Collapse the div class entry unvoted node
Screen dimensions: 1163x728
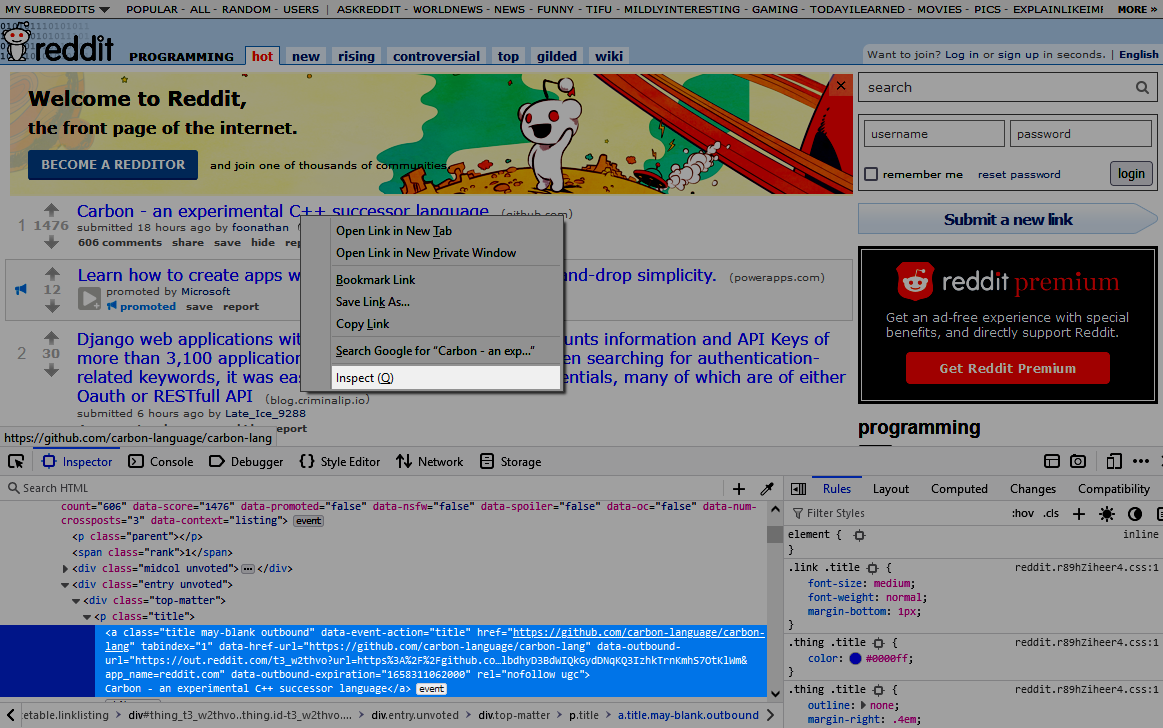pos(65,585)
